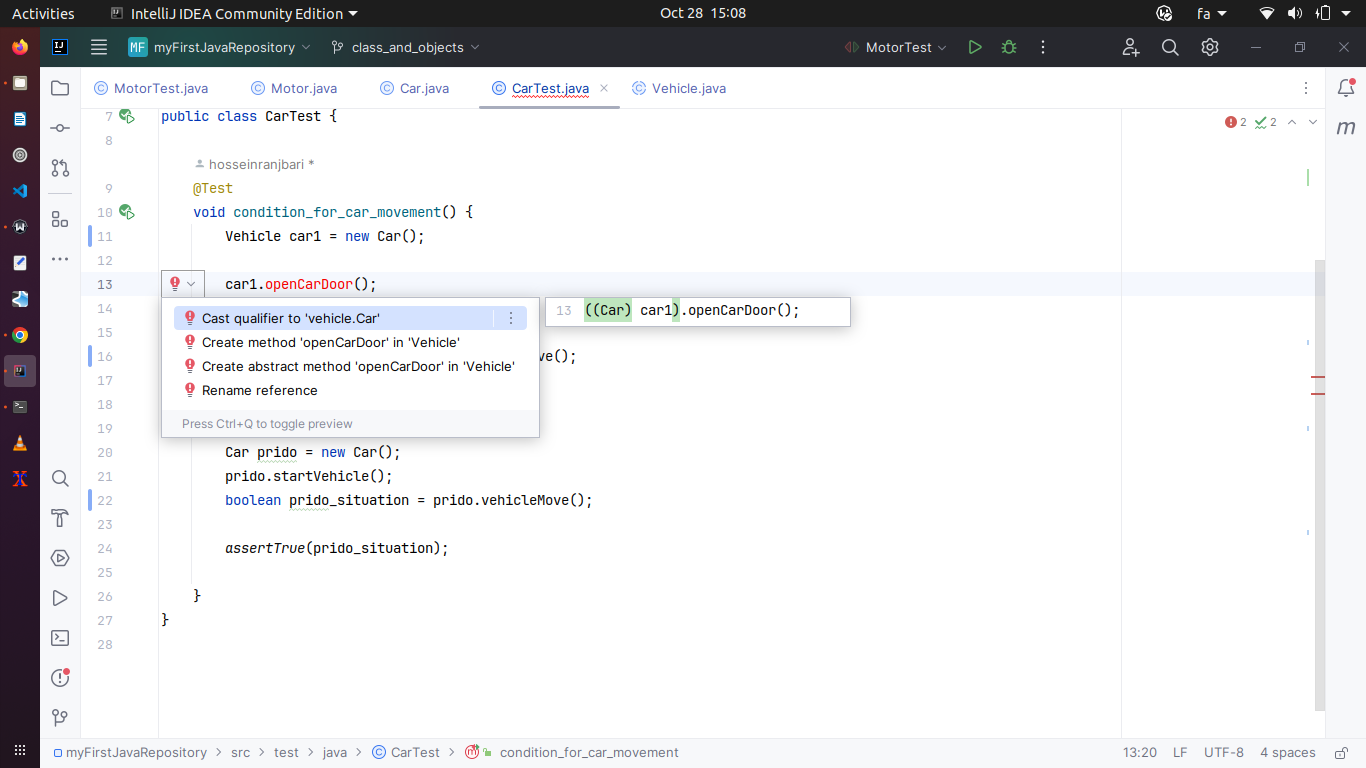
Task: Go to next highlighted error arrow
Action: click(x=1313, y=122)
